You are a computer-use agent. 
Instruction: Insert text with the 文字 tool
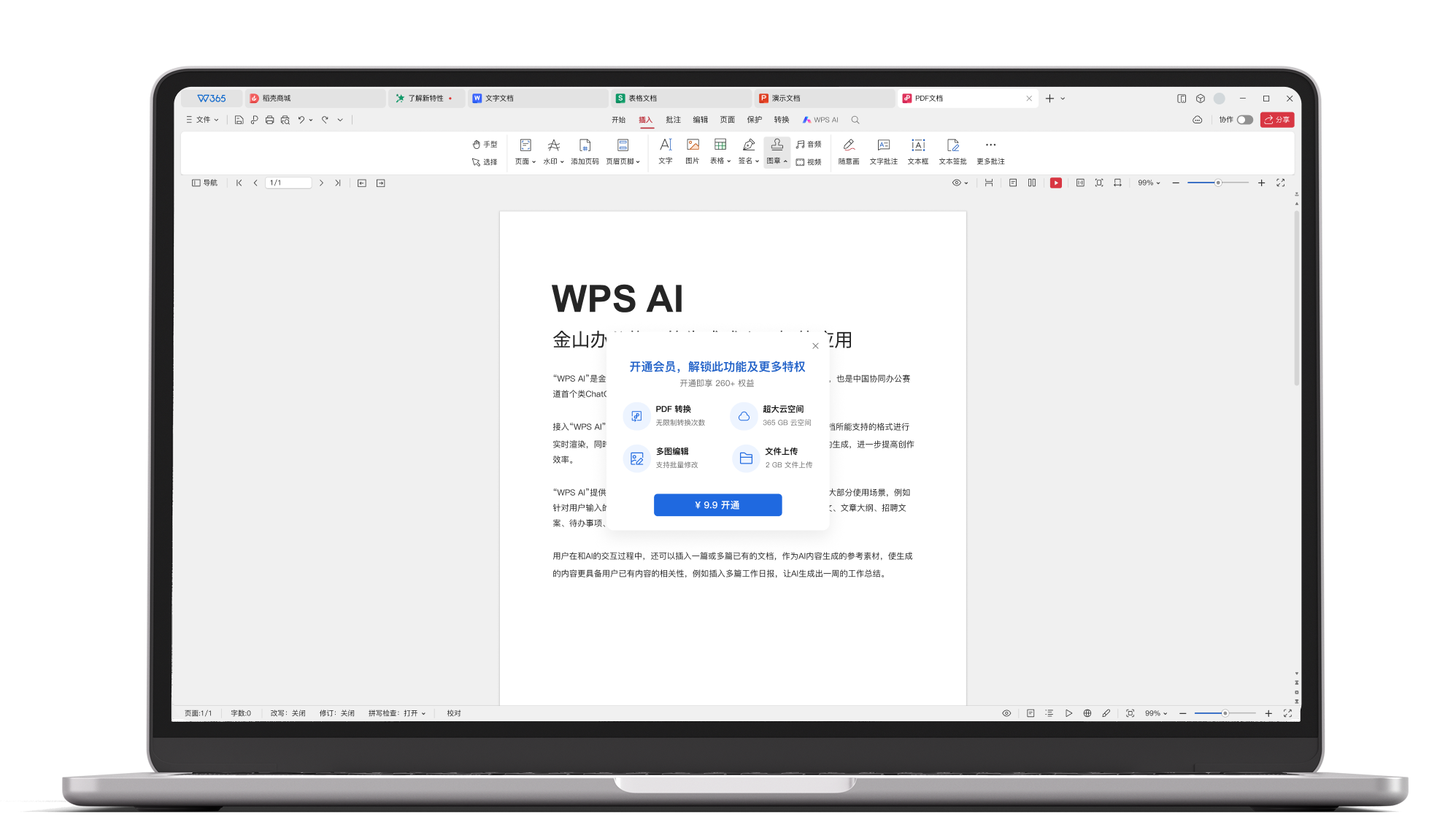tap(666, 151)
